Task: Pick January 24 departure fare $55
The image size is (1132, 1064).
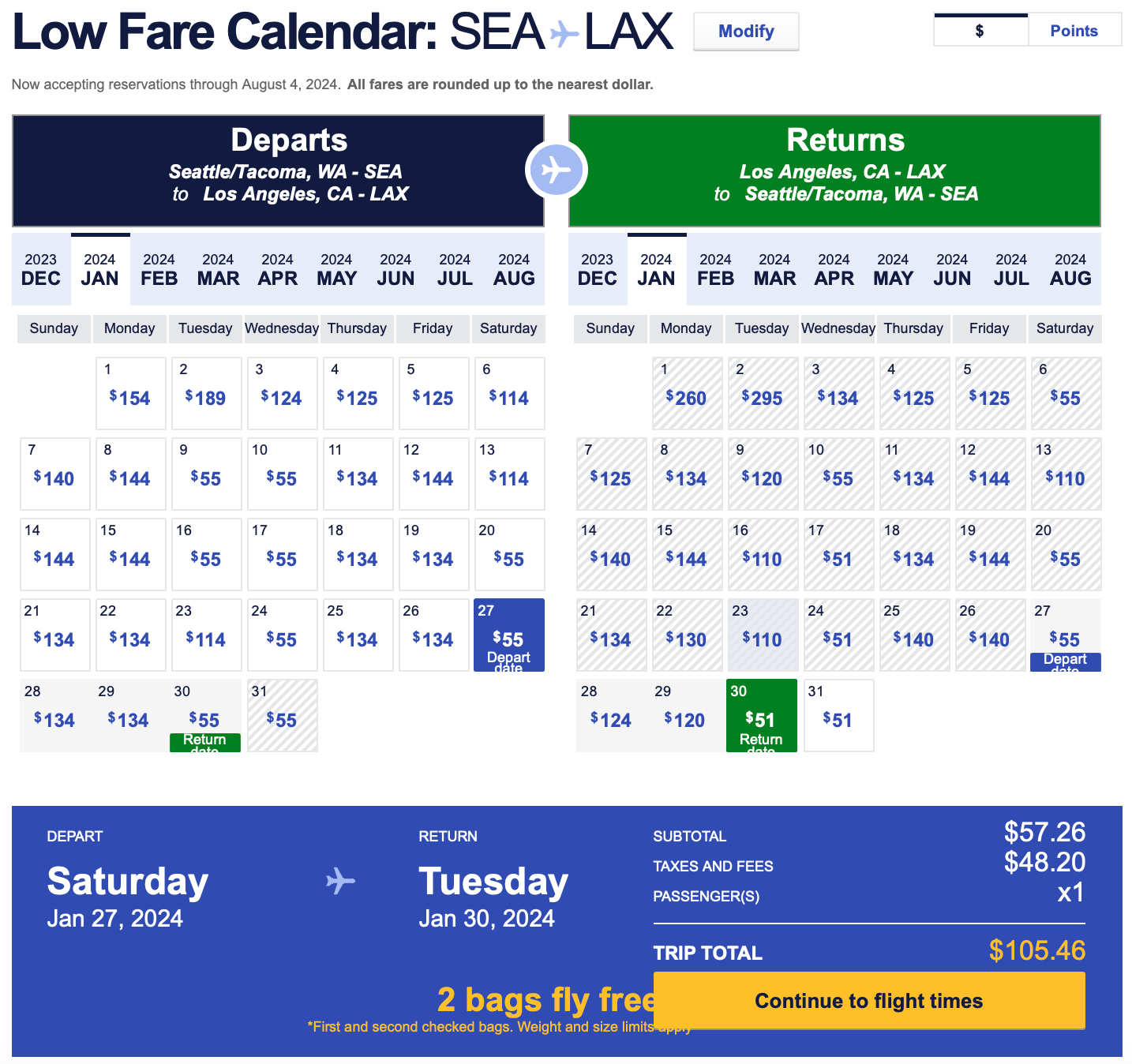Action: (282, 635)
